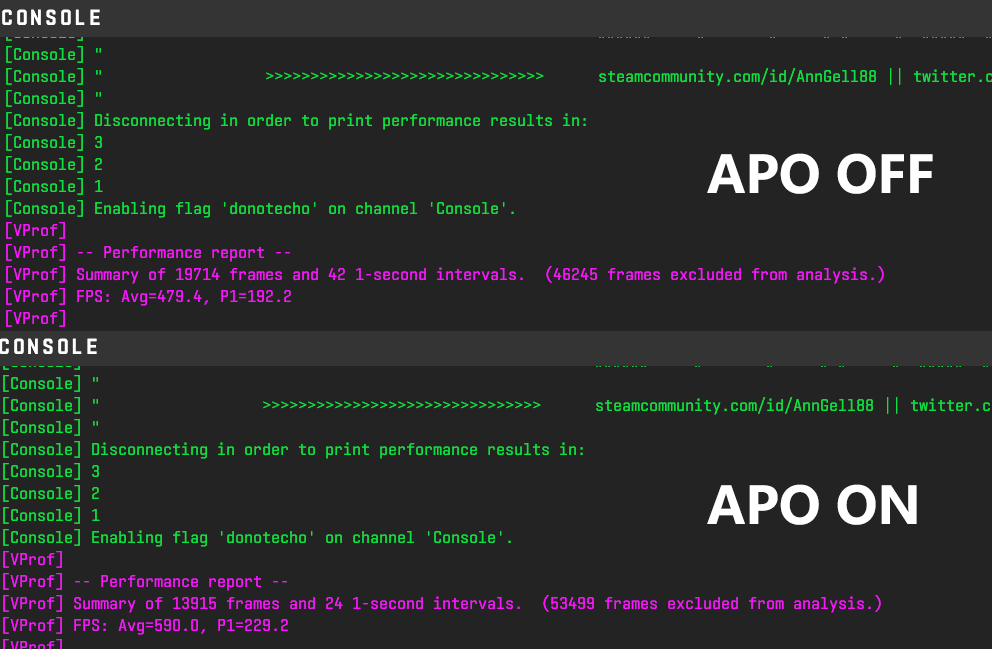
Task: Click the lower CONSOLE panel header
Action: (50, 347)
